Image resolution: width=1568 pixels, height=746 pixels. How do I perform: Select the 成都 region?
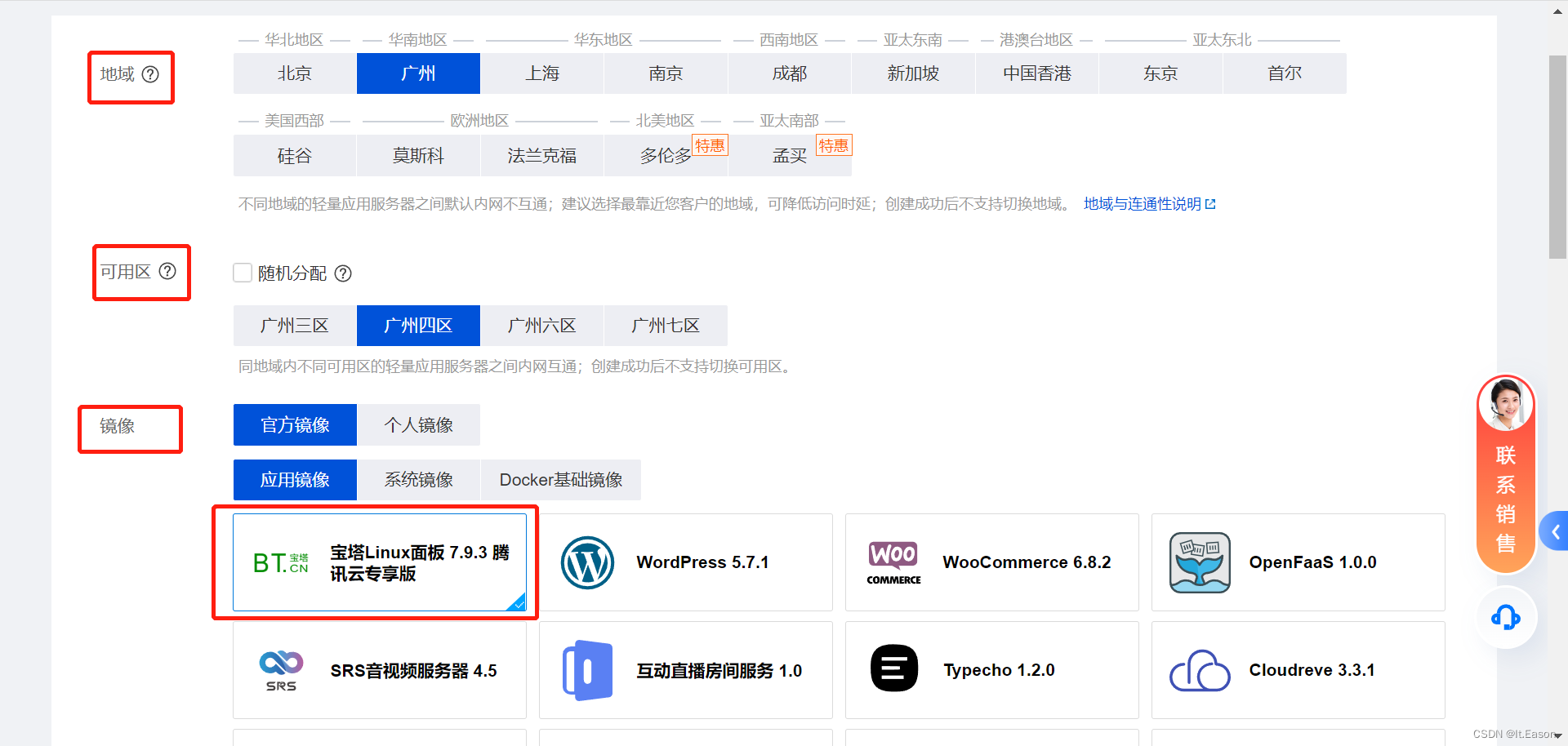click(790, 73)
